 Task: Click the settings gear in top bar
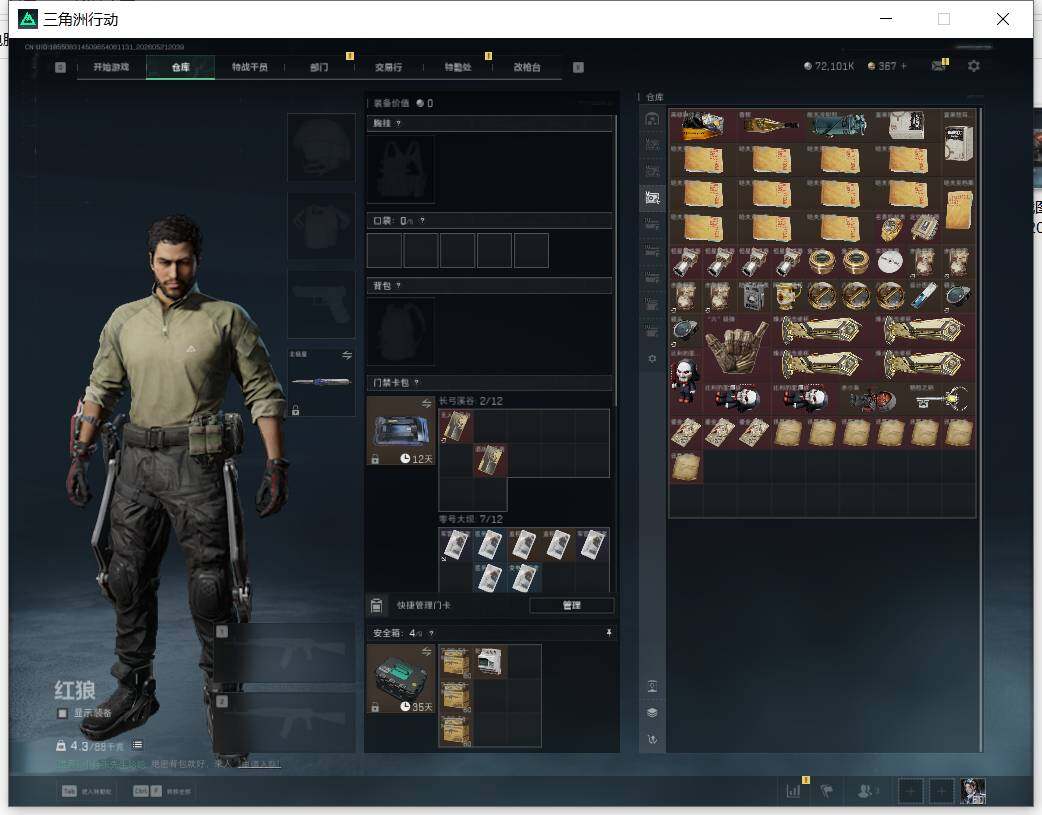pos(974,66)
